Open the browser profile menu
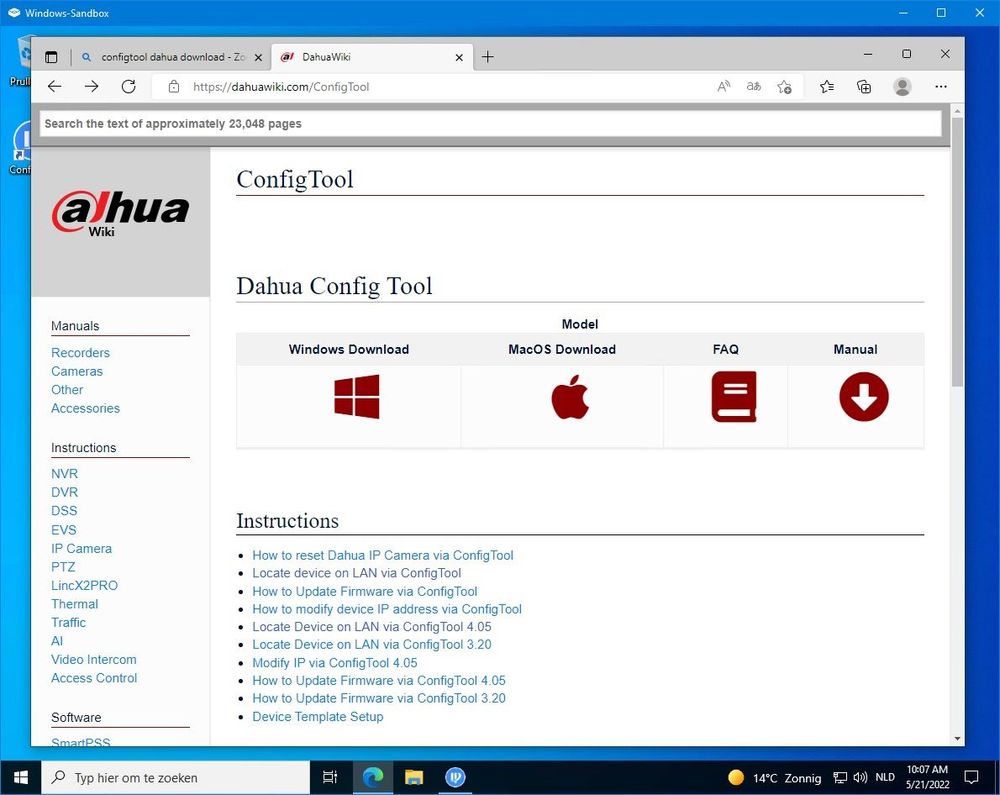Viewport: 1000px width, 795px height. click(902, 87)
